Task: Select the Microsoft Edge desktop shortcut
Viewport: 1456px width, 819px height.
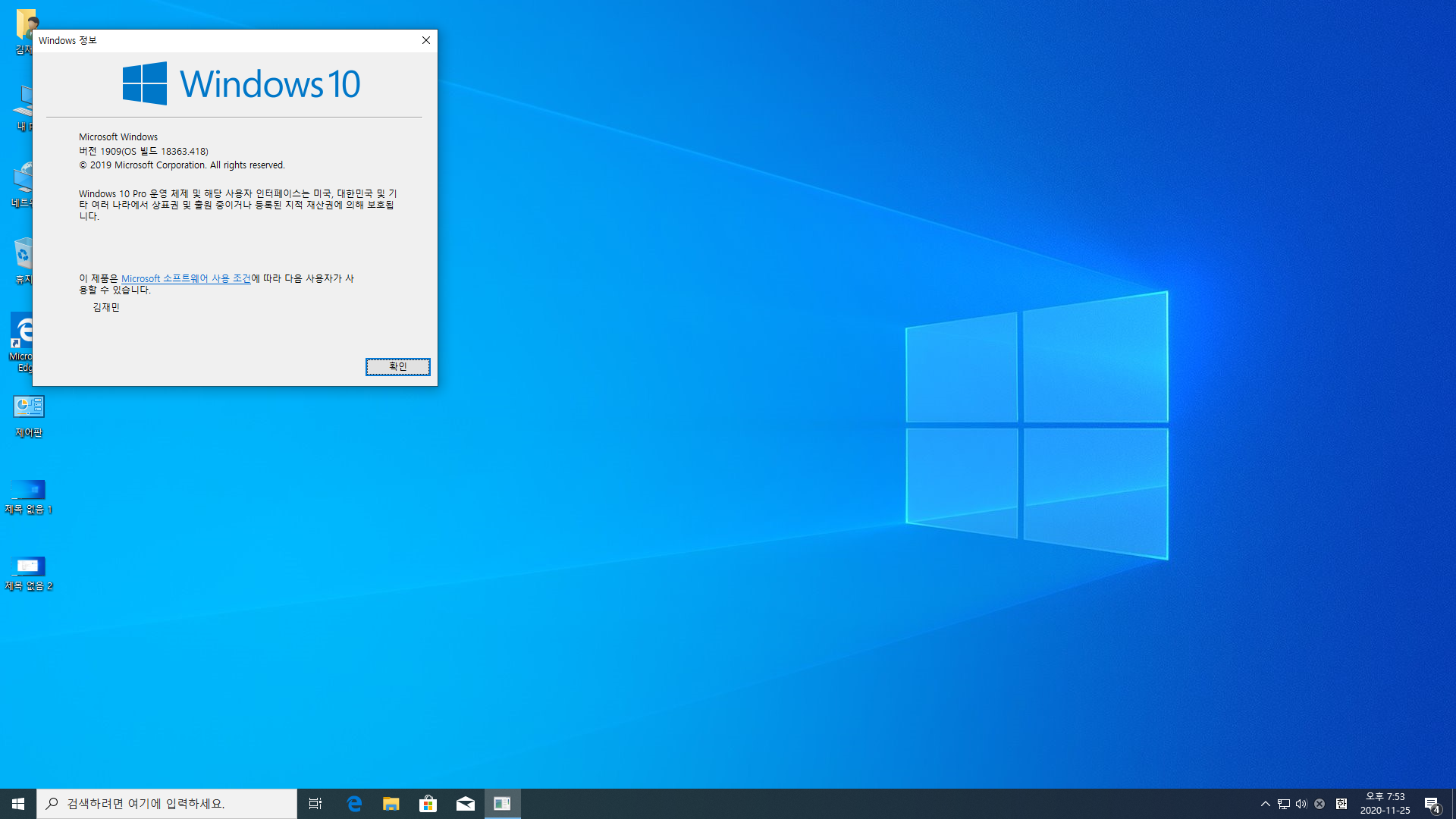Action: pos(20,343)
